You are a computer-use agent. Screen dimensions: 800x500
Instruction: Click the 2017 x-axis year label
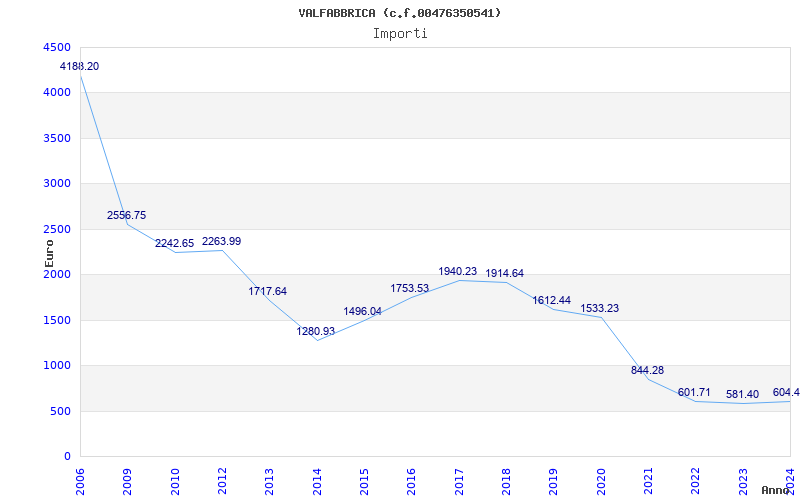459,482
